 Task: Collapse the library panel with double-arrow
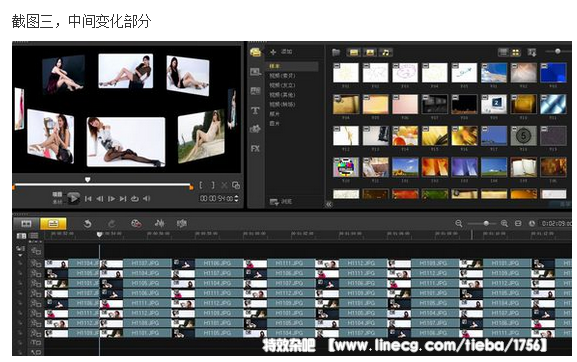tap(329, 204)
